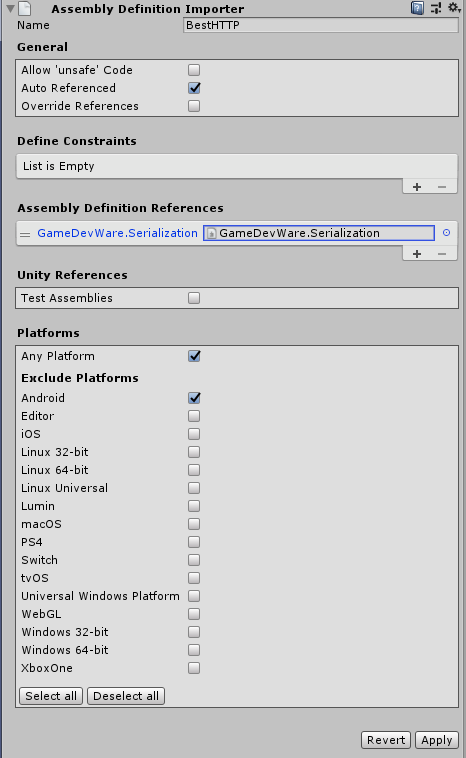Click the List is Empty row
Viewport: 466px width, 758px height.
[237, 166]
